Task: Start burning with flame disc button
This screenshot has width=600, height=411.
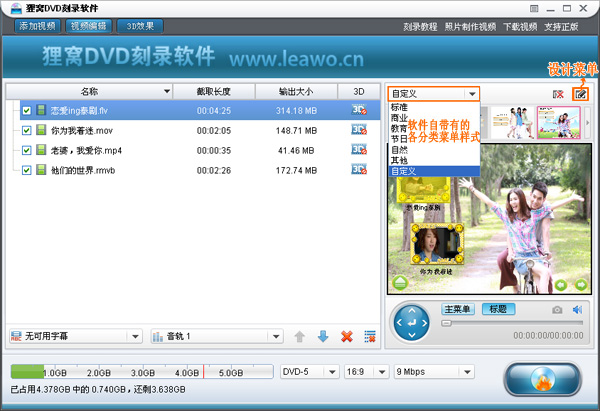Action: click(543, 379)
